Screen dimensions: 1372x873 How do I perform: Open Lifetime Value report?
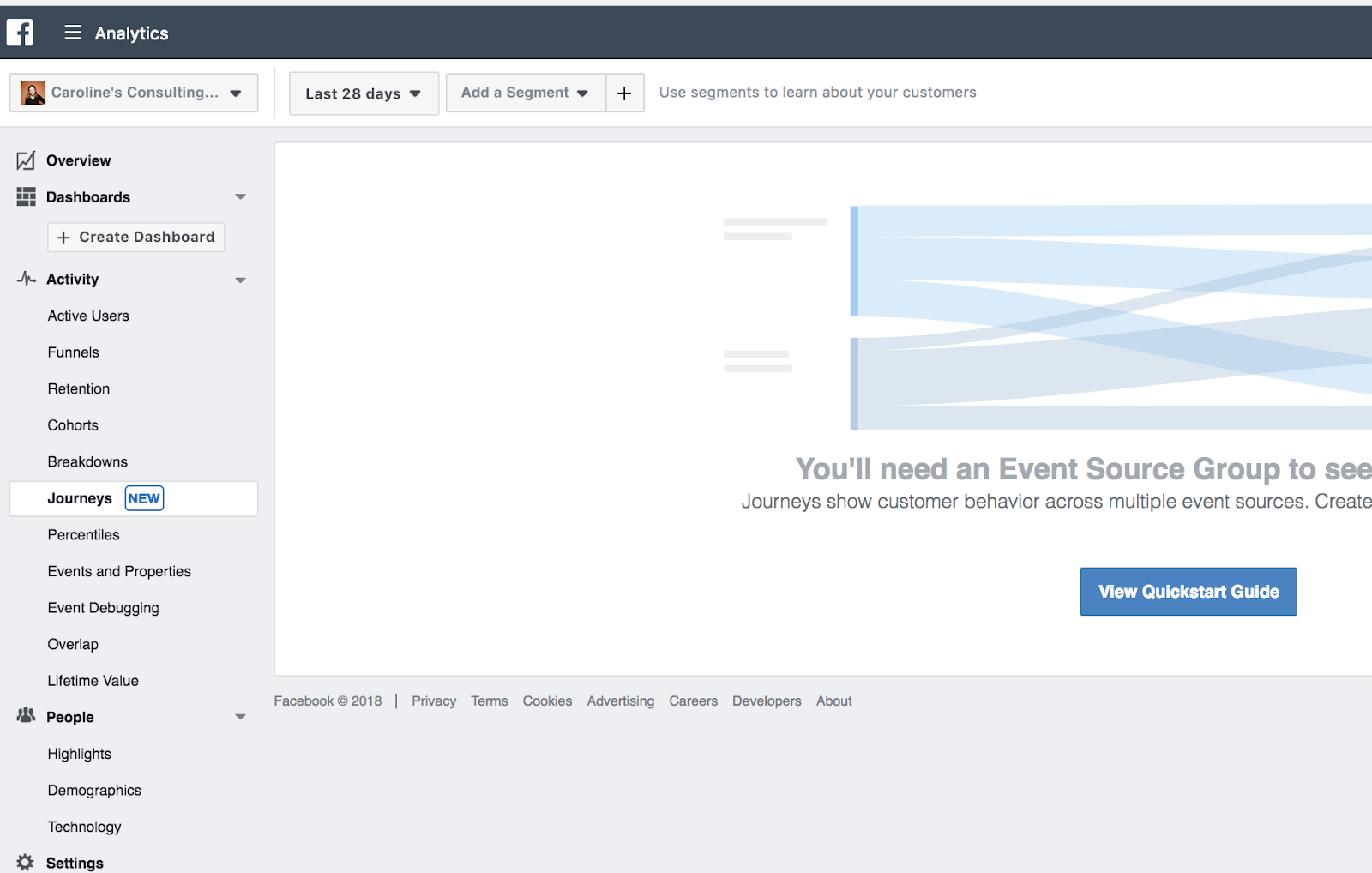pos(93,681)
